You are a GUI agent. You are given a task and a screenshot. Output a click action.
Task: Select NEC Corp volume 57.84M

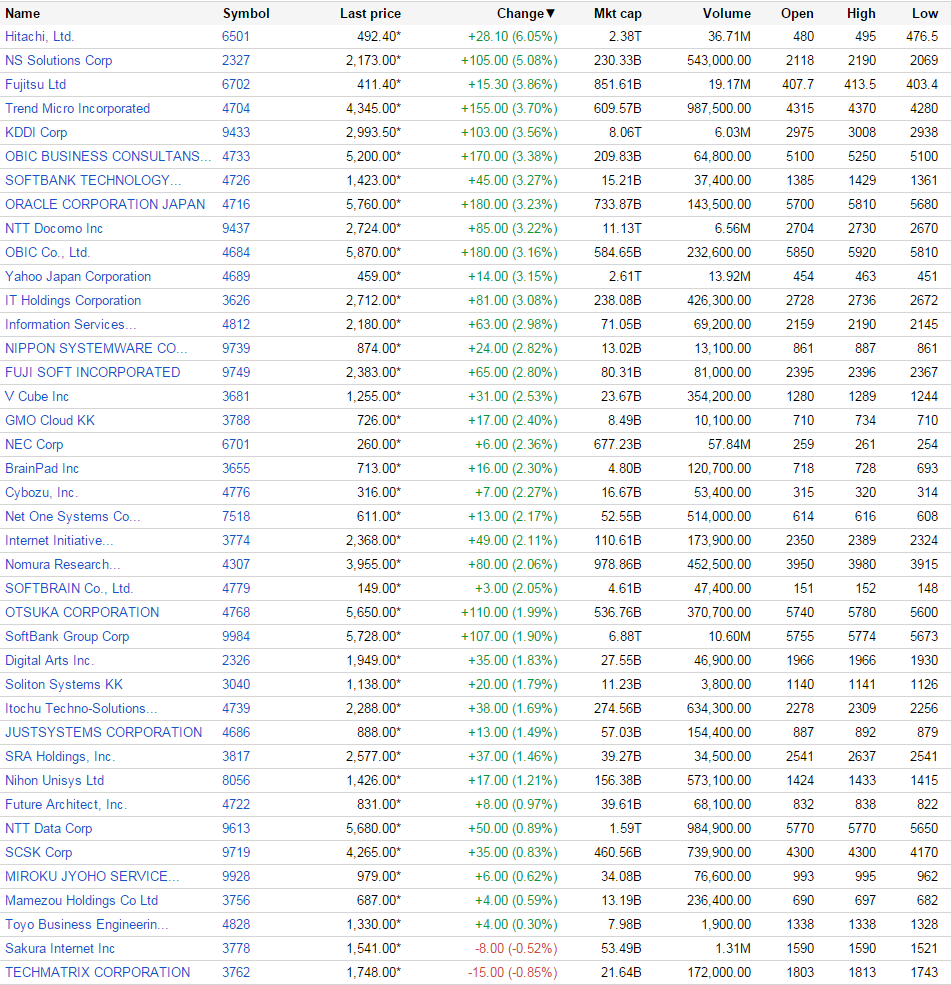729,444
